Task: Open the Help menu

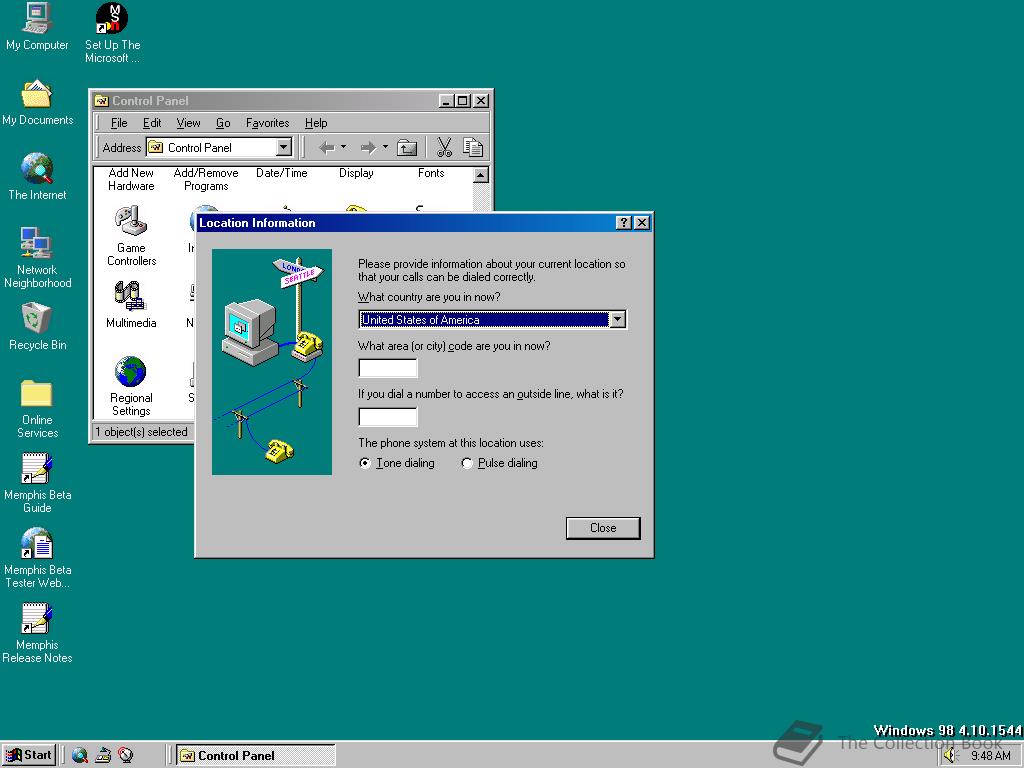Action: pos(316,123)
